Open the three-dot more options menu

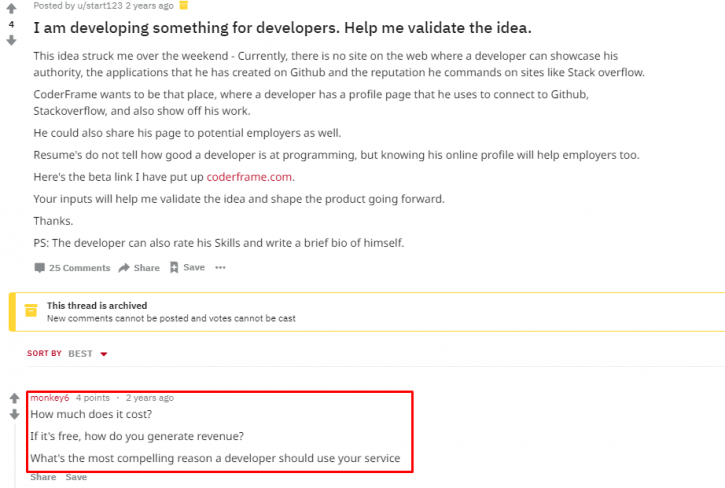[220, 267]
